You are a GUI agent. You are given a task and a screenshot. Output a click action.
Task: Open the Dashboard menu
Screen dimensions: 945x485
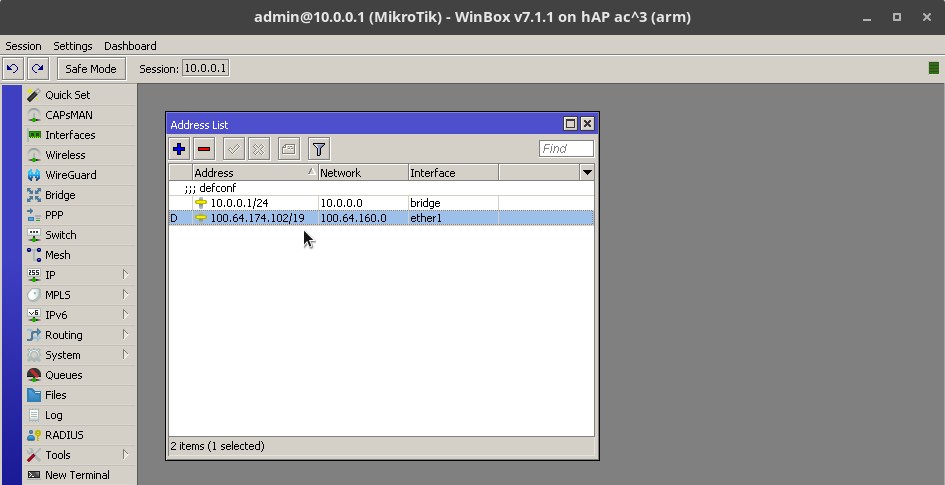[x=130, y=46]
